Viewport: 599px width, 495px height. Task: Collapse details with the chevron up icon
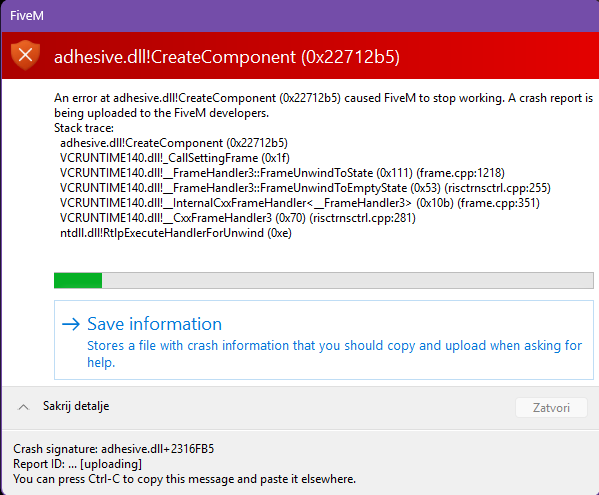click(23, 407)
